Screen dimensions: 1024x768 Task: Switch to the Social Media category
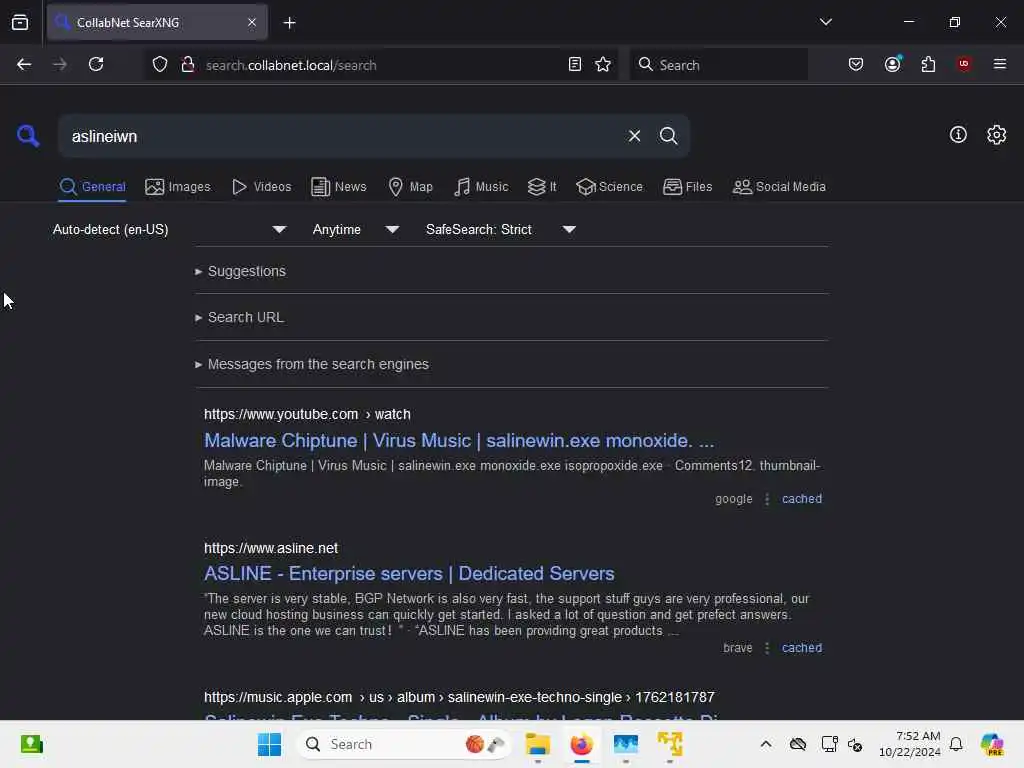tap(779, 187)
